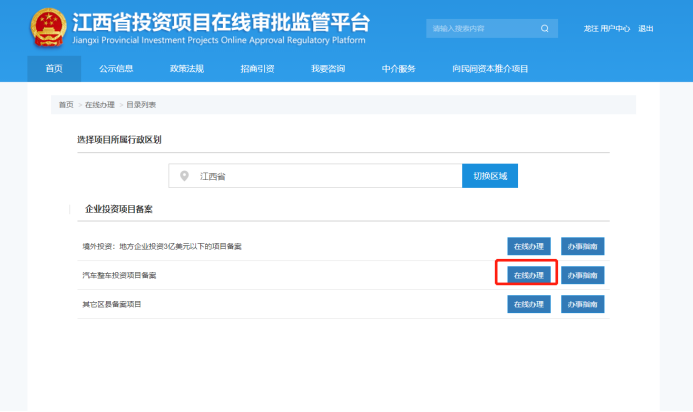Click 在线办理 for 汽车整车投资项目备案
693x412 pixels.
coord(527,274)
